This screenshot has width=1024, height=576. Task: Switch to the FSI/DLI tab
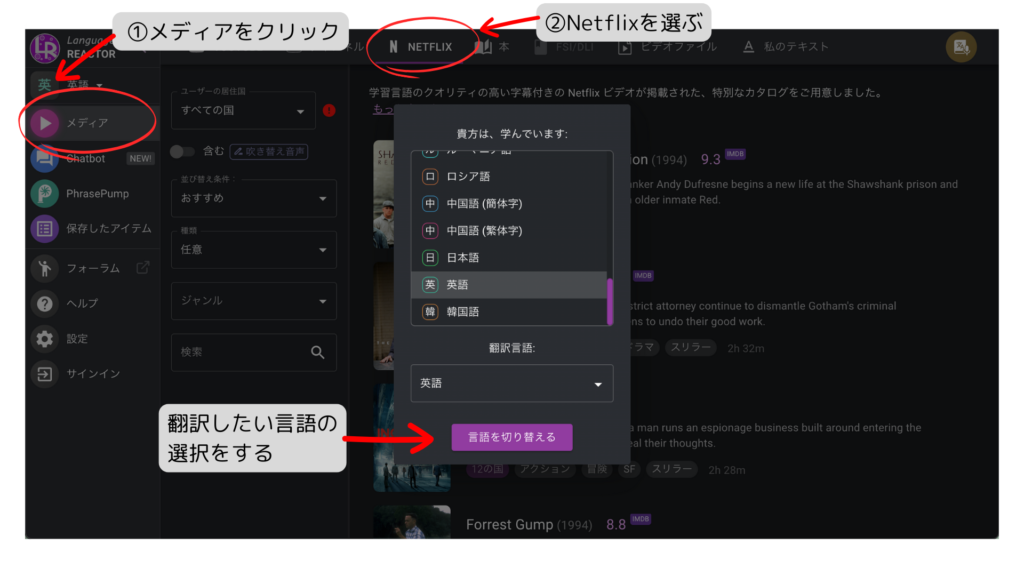564,47
